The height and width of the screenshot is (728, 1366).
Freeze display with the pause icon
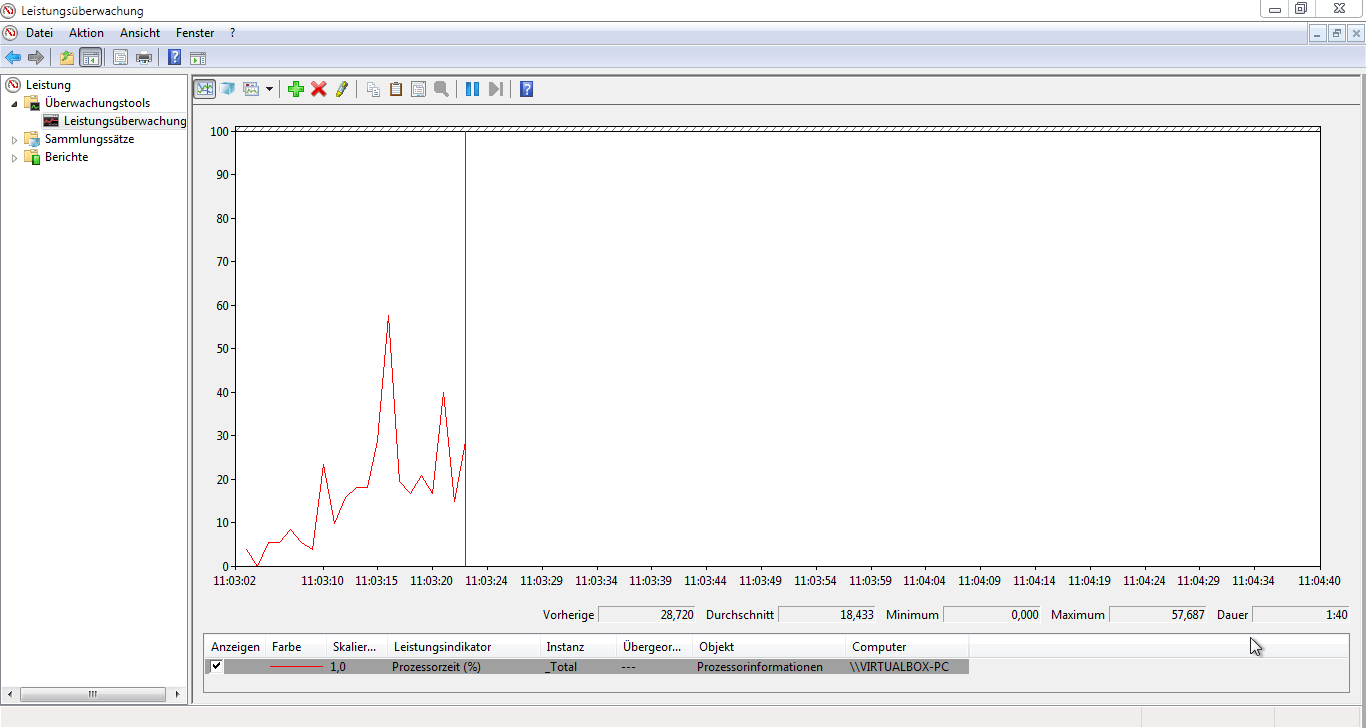coord(472,89)
